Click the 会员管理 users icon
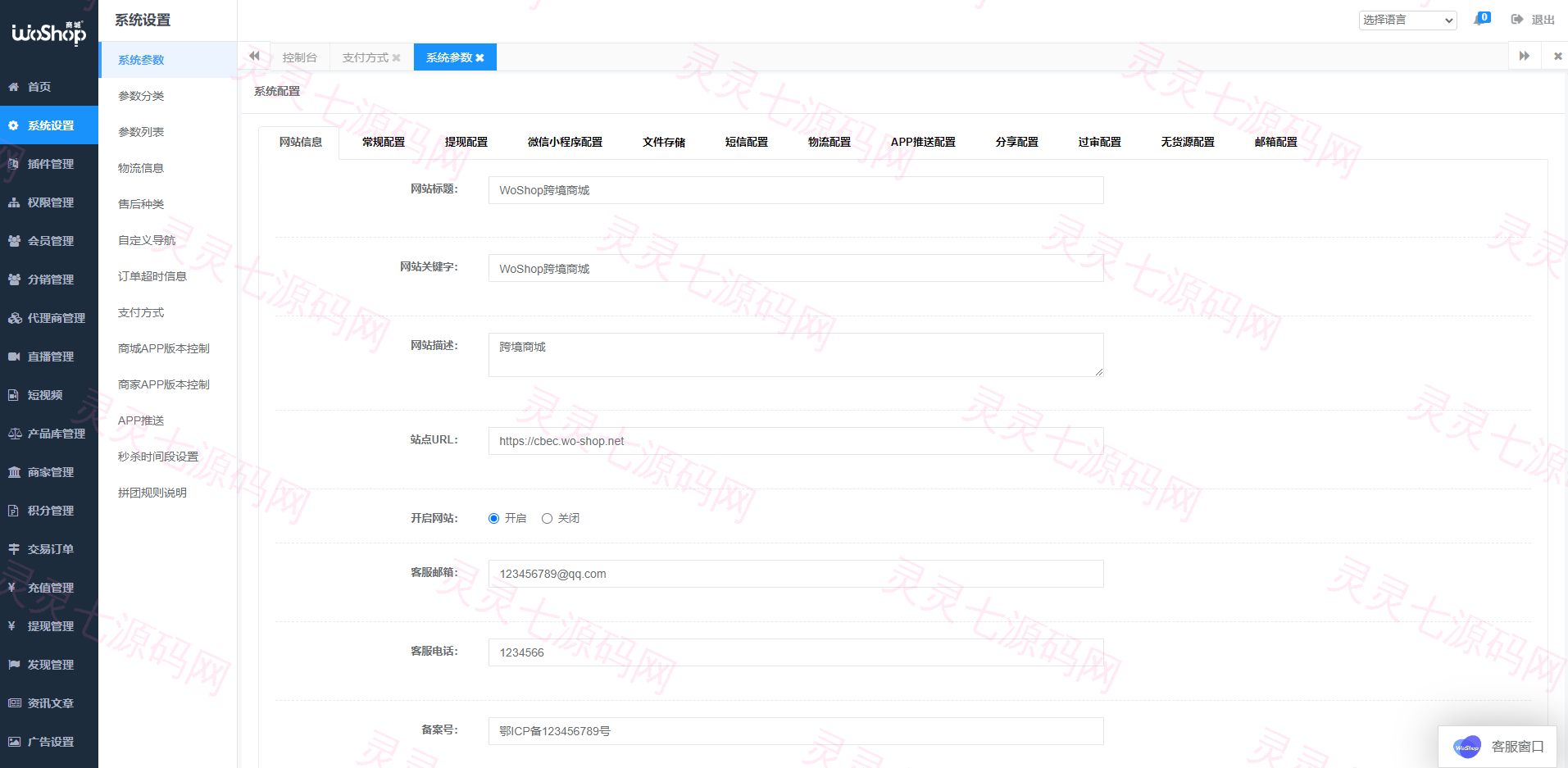1568x768 pixels. coord(14,241)
